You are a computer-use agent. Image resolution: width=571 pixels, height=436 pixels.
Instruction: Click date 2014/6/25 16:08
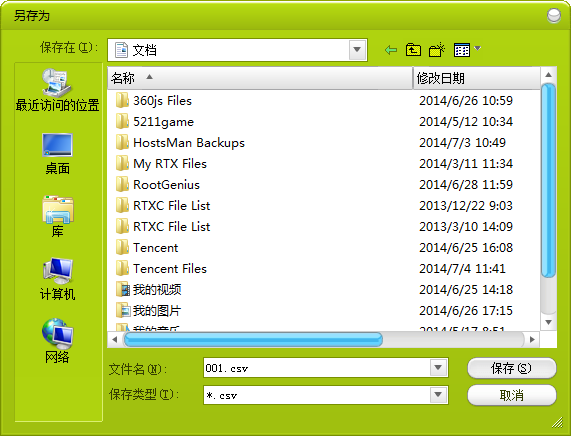(x=466, y=248)
